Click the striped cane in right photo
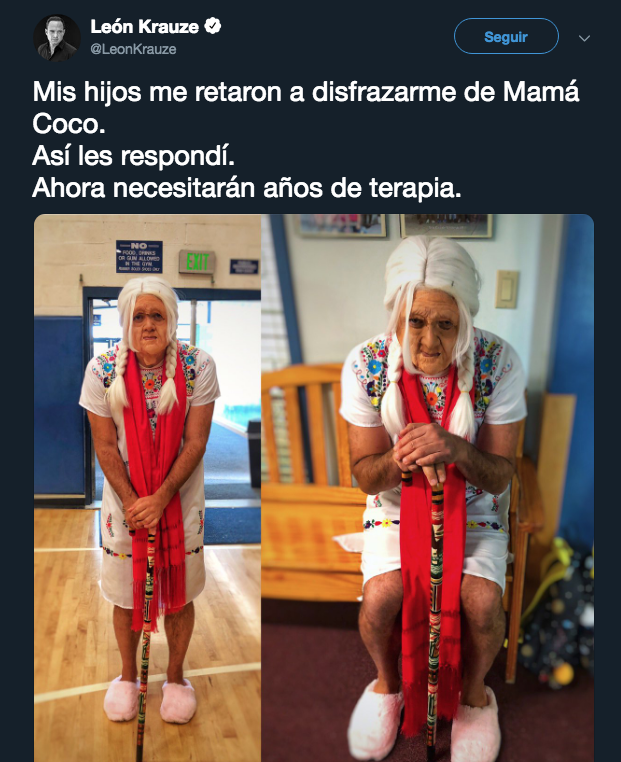The height and width of the screenshot is (762, 621). (x=434, y=612)
